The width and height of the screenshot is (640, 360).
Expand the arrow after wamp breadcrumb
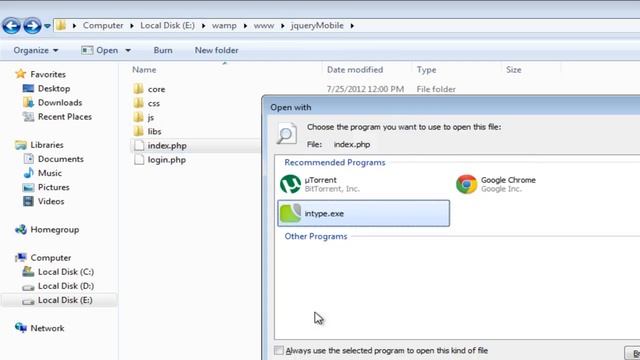(x=245, y=26)
